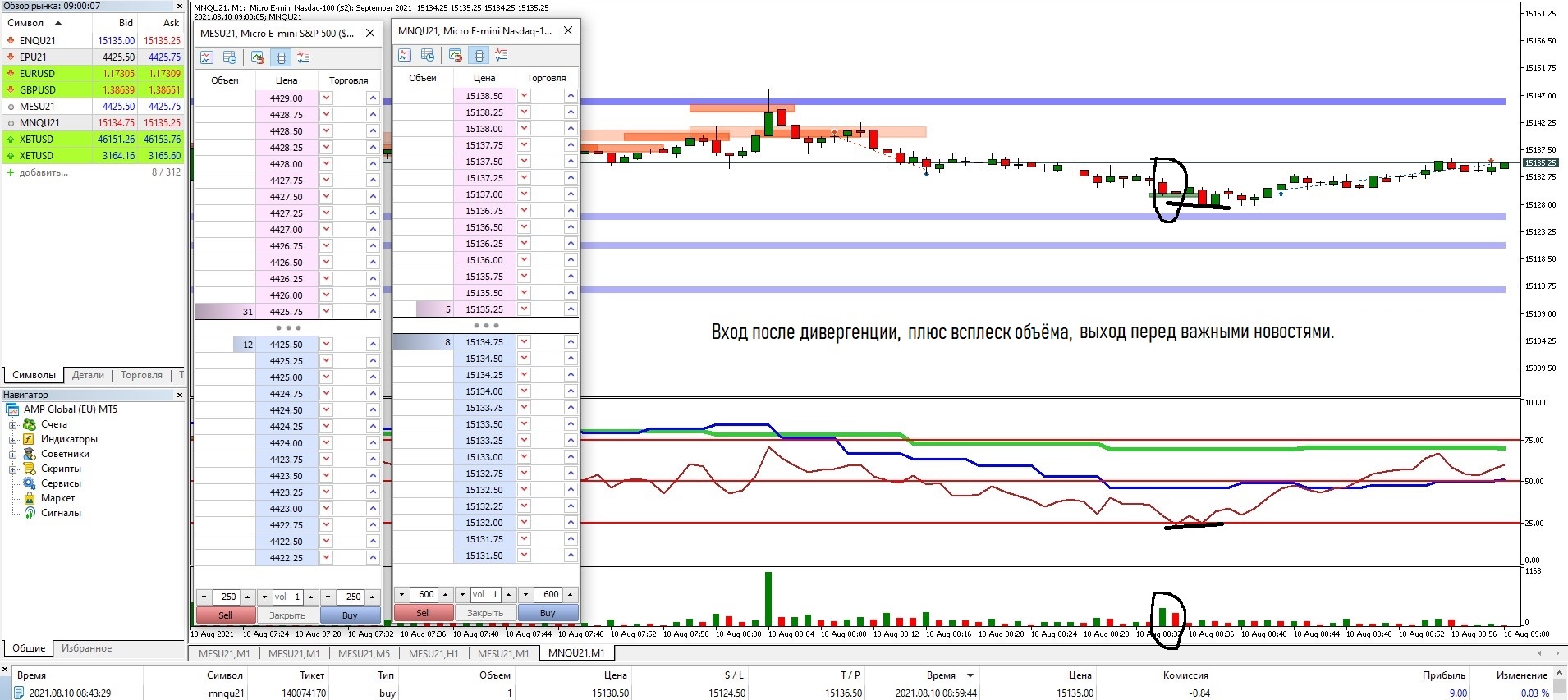Open the MESU21,H1 chart tab

click(433, 653)
